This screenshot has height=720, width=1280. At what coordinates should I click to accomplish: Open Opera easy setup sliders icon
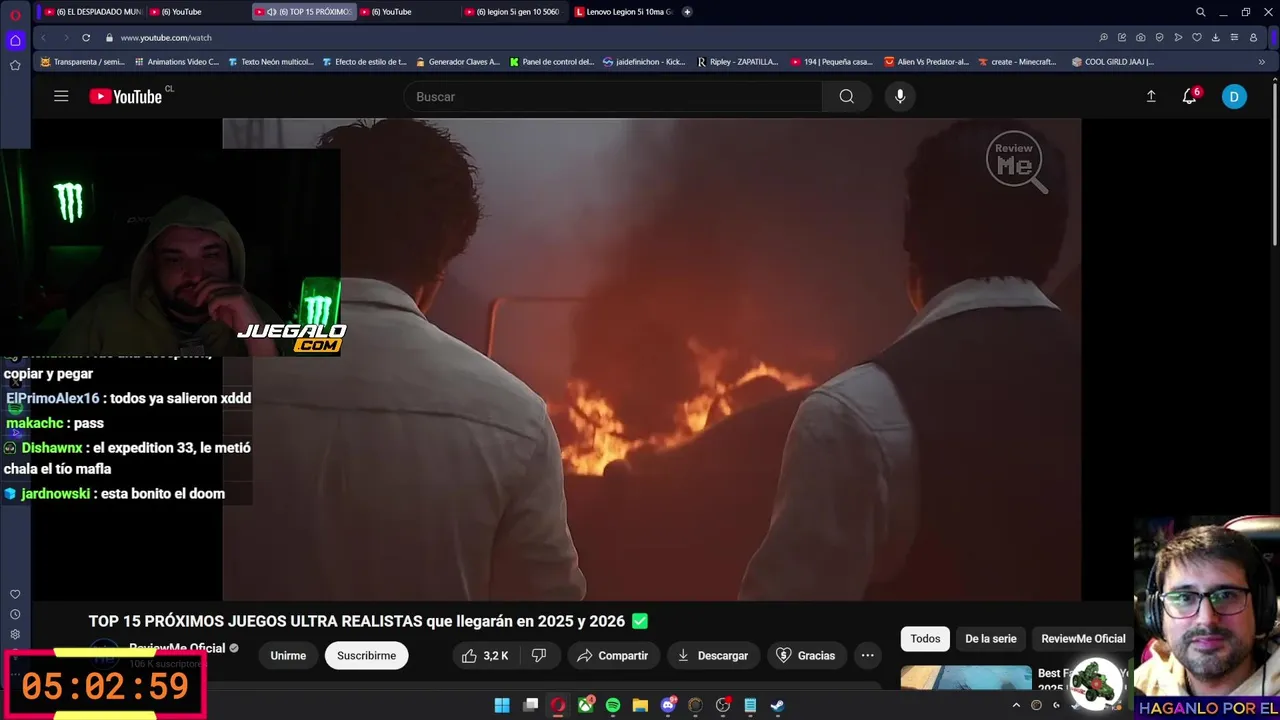click(1234, 37)
